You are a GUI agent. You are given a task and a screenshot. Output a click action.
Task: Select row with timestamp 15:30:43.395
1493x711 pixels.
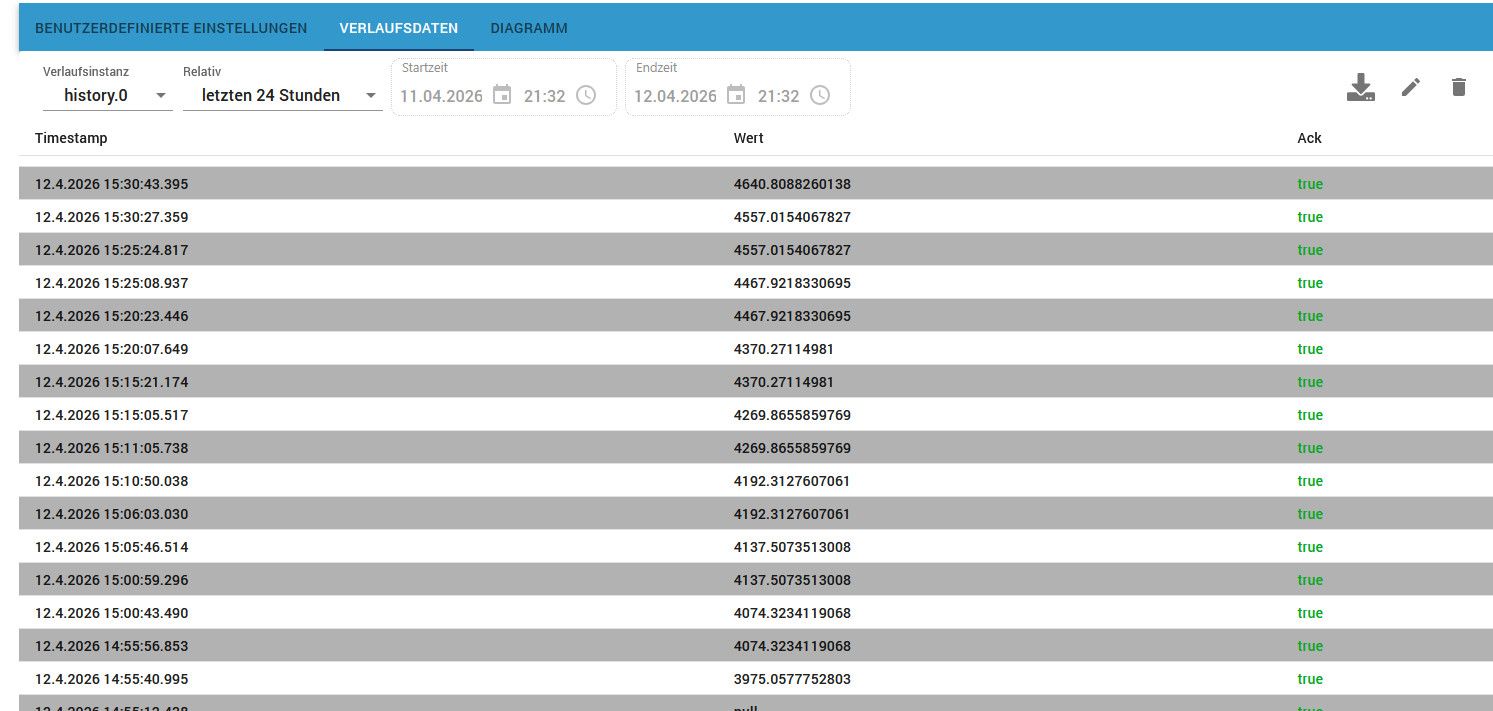tap(756, 184)
